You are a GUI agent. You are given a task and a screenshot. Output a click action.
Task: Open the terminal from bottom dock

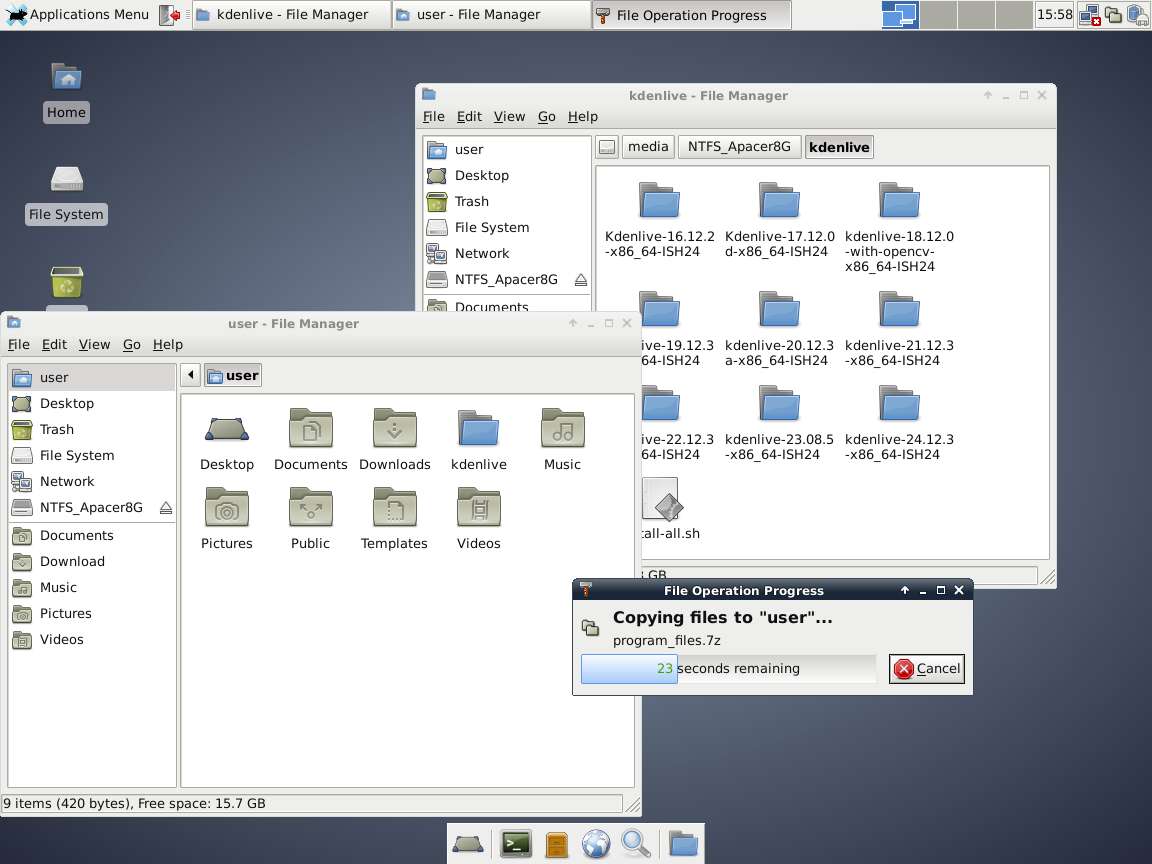click(516, 844)
